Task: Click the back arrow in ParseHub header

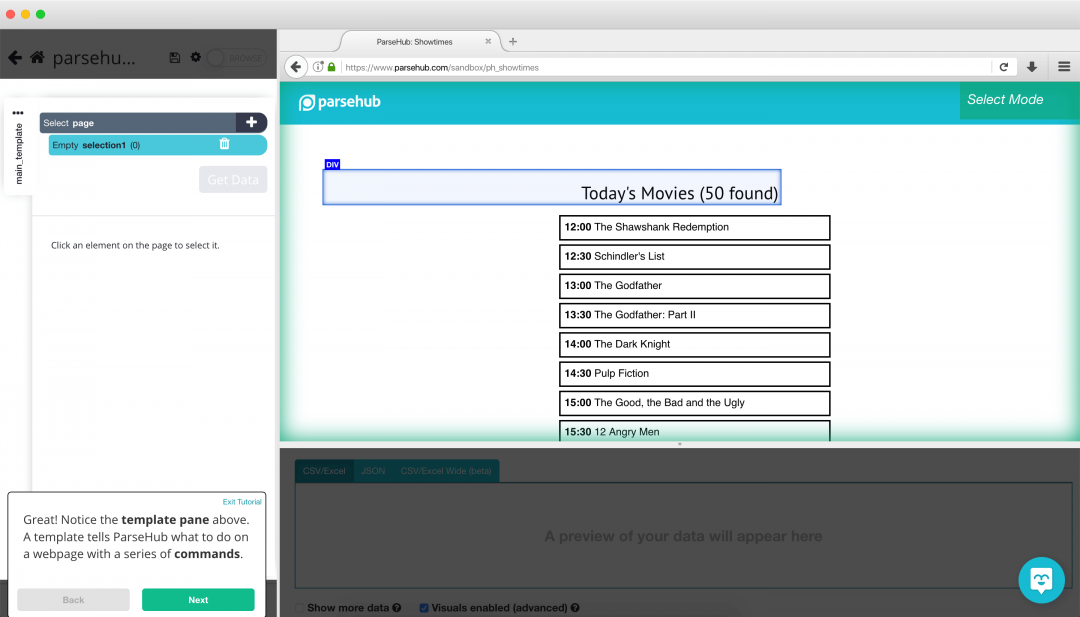Action: pos(14,57)
